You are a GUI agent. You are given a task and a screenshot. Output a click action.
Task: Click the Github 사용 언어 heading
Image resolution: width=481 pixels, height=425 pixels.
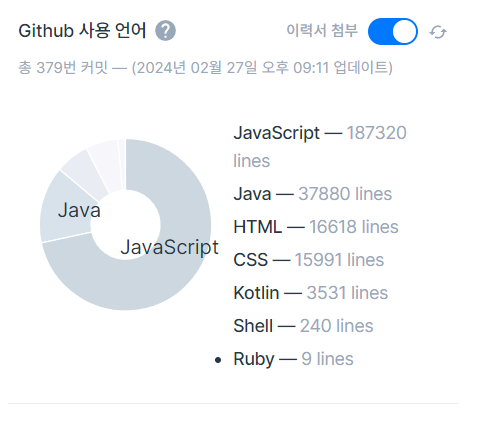pos(82,31)
